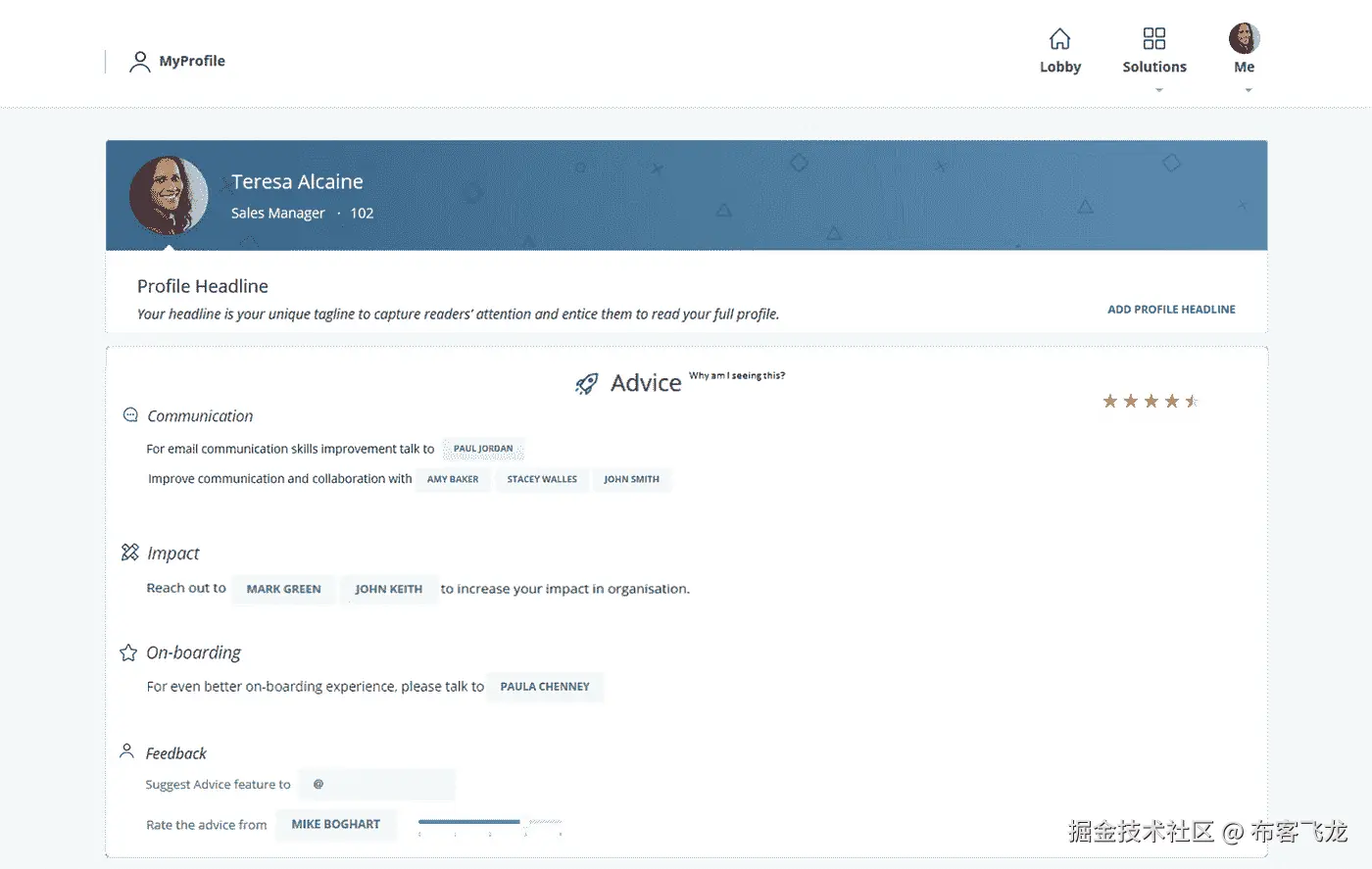1372x869 pixels.
Task: Open the Solutions grid icon
Action: [x=1154, y=38]
